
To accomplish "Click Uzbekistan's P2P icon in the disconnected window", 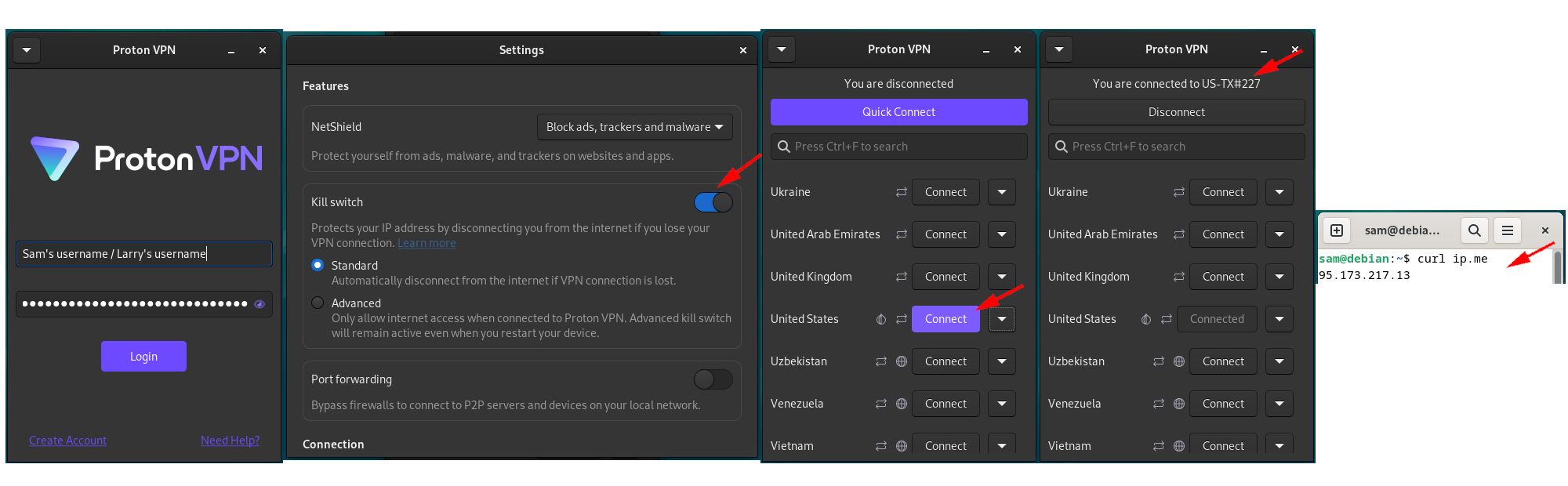I will pyautogui.click(x=881, y=361).
